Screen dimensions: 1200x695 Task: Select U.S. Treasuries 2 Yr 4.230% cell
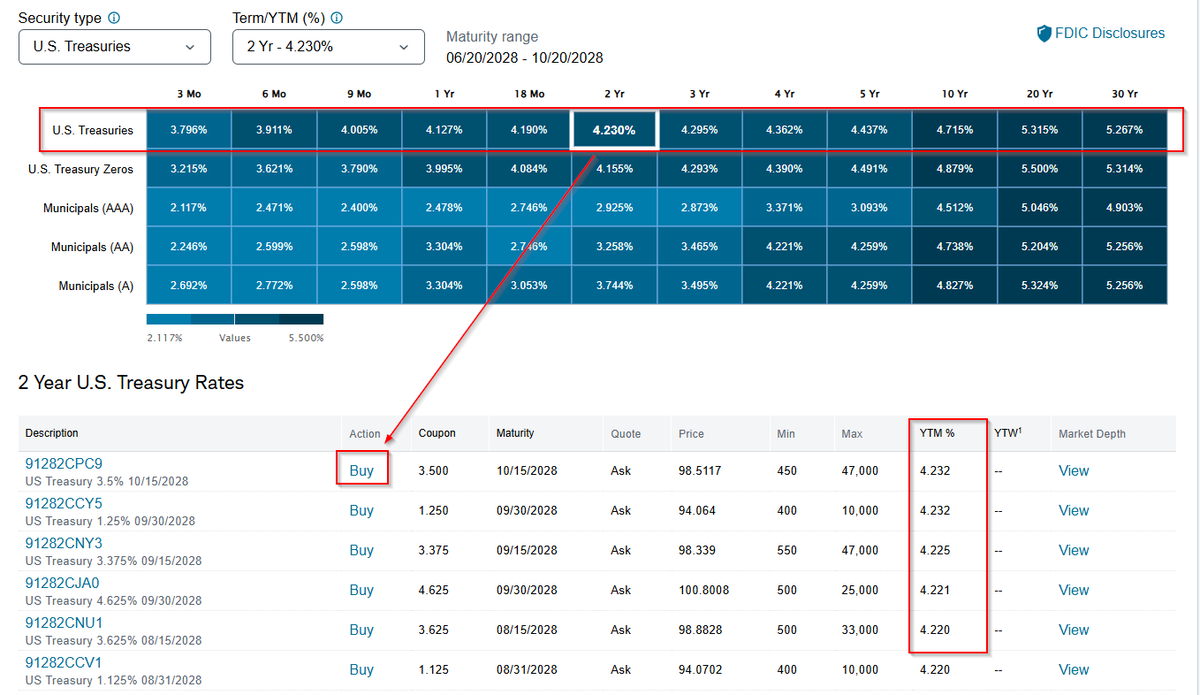pyautogui.click(x=614, y=130)
